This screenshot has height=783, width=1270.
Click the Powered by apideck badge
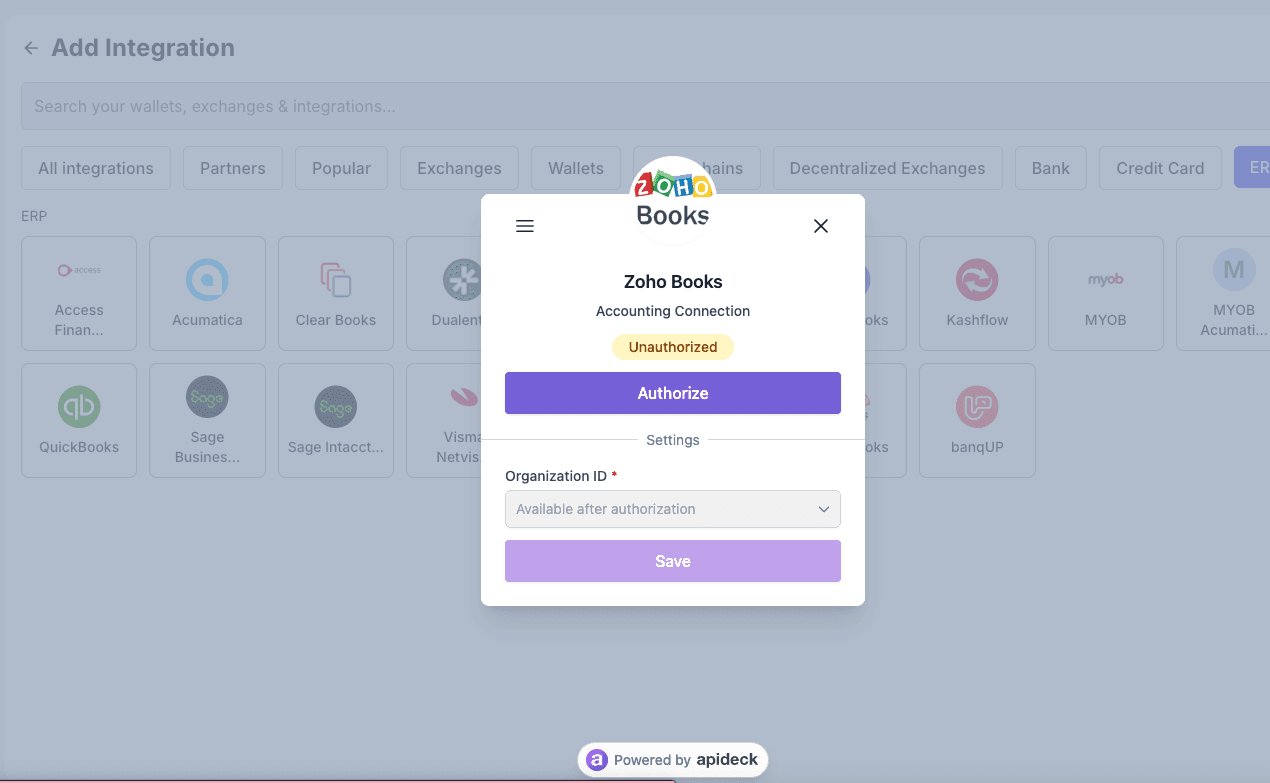click(673, 760)
